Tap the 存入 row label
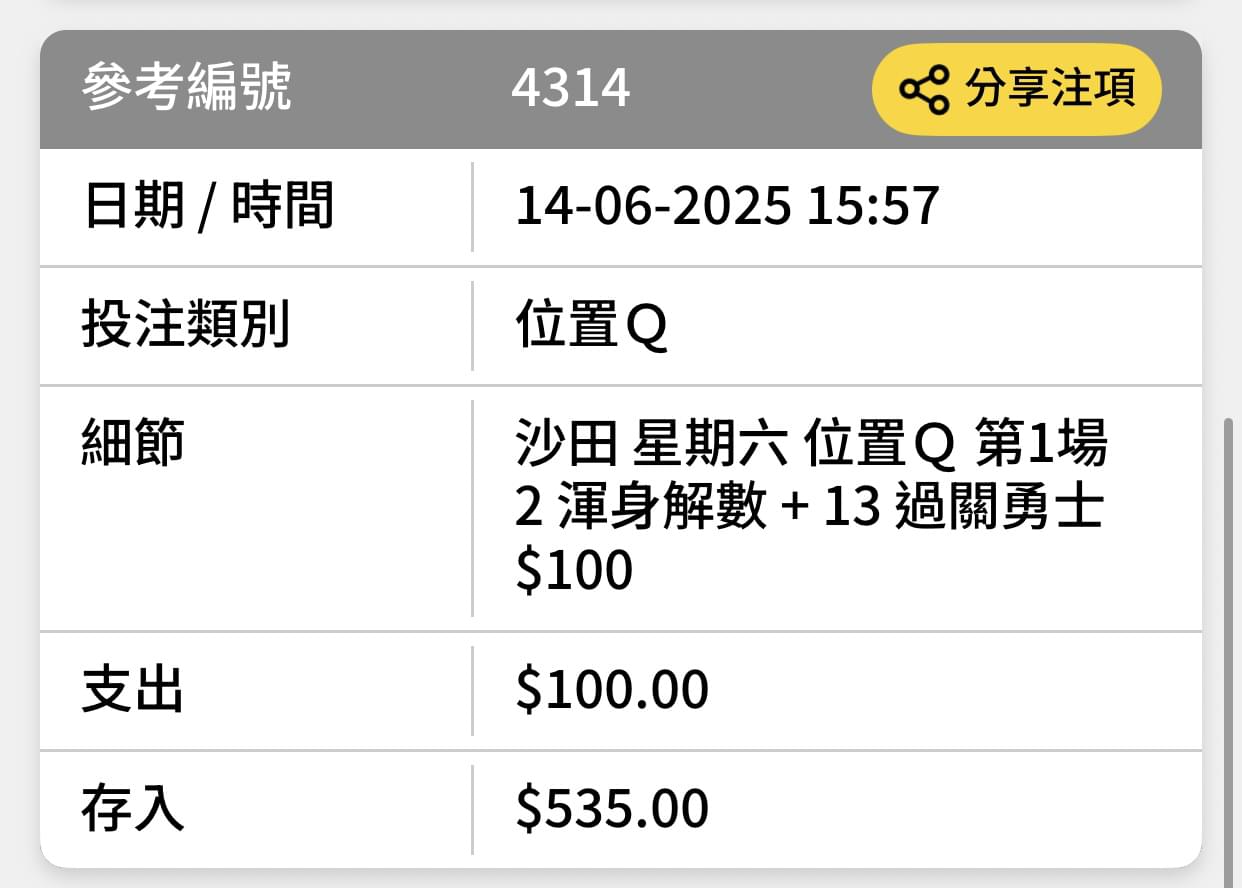 [x=133, y=809]
